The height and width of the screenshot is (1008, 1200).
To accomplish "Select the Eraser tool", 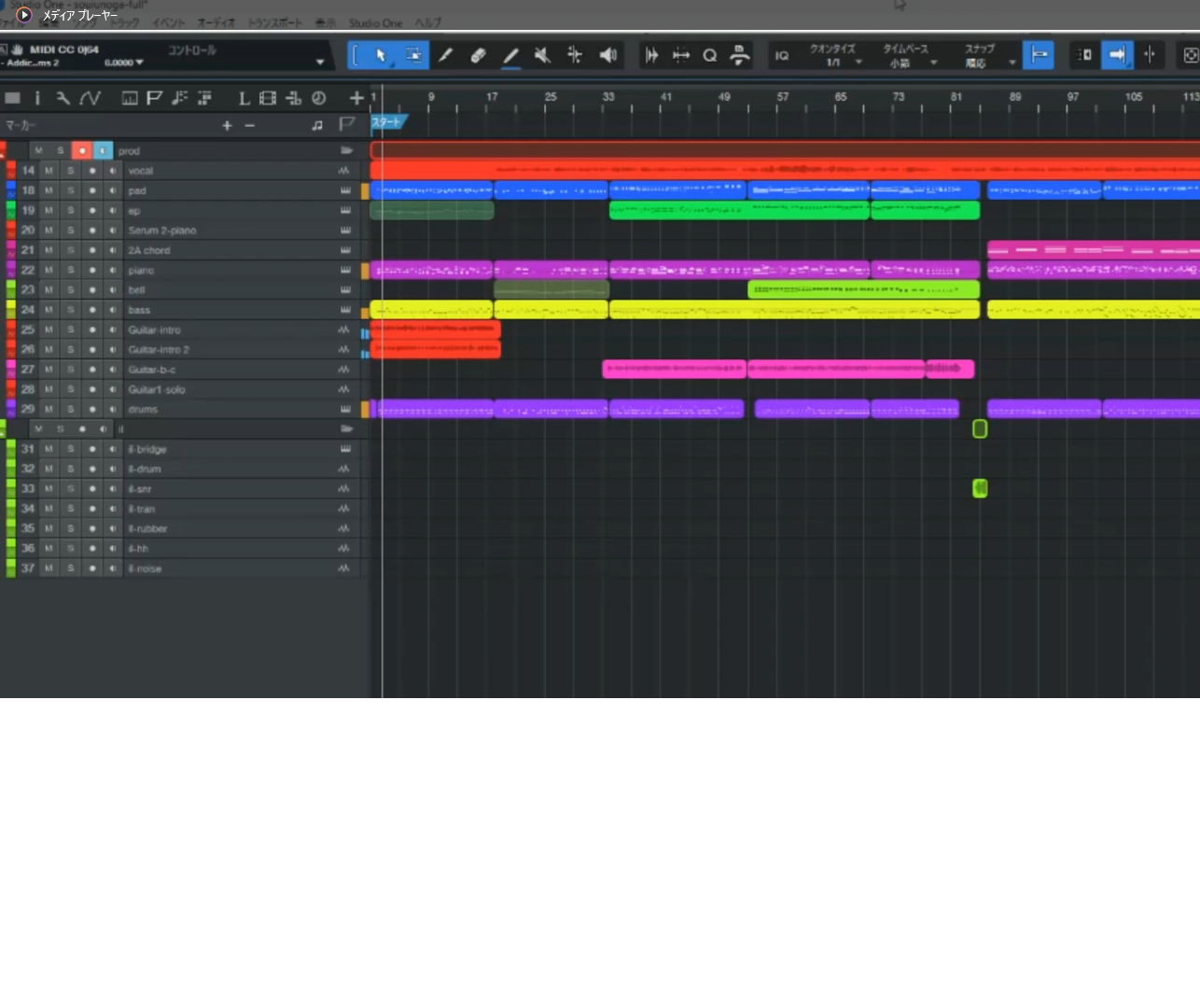I will tap(478, 56).
